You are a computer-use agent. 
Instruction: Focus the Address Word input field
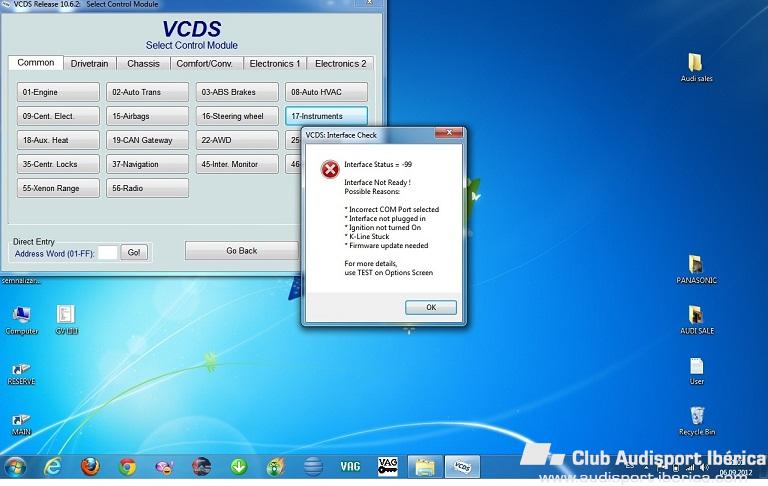coord(108,253)
